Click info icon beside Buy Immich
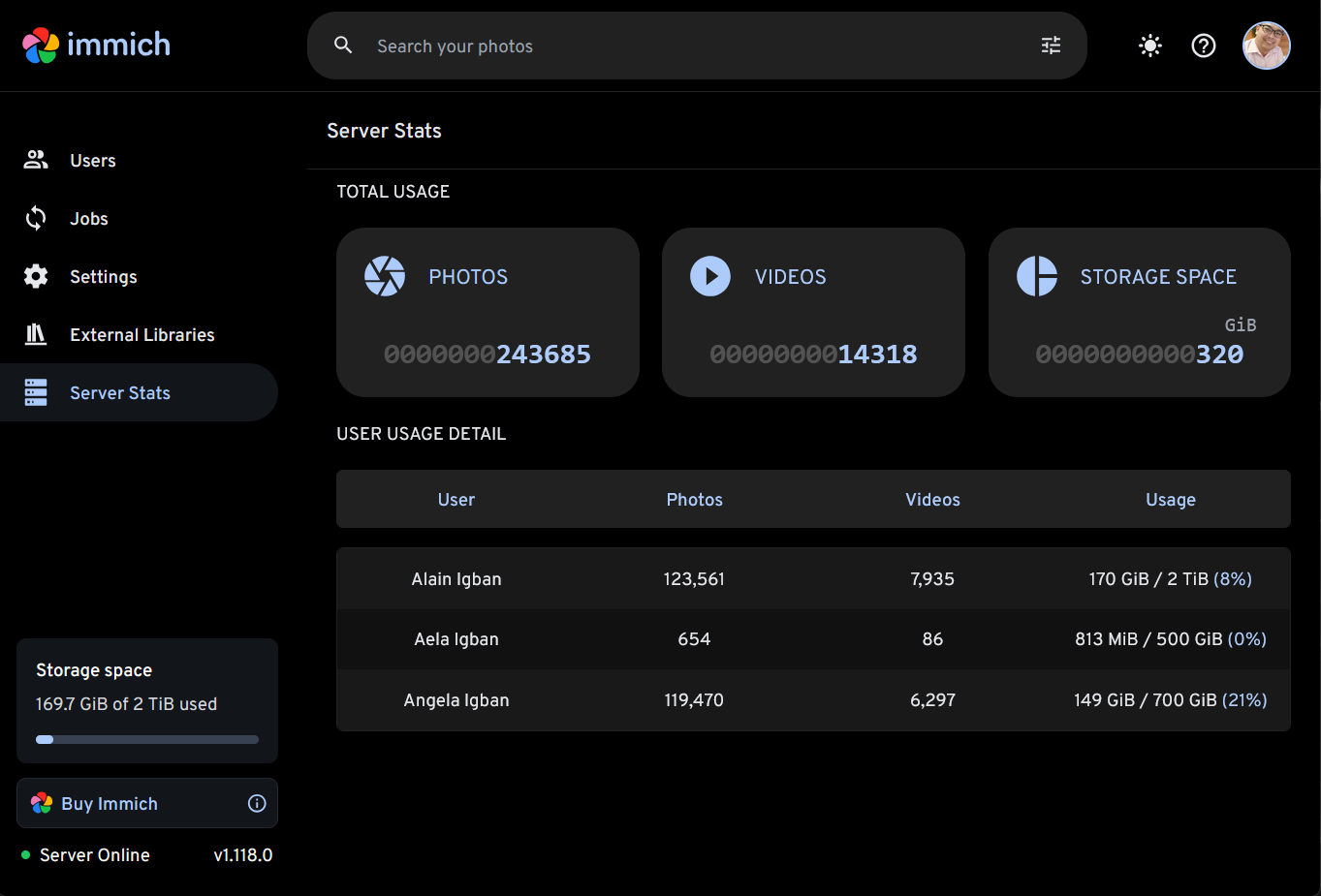The width and height of the screenshot is (1321, 896). (257, 803)
